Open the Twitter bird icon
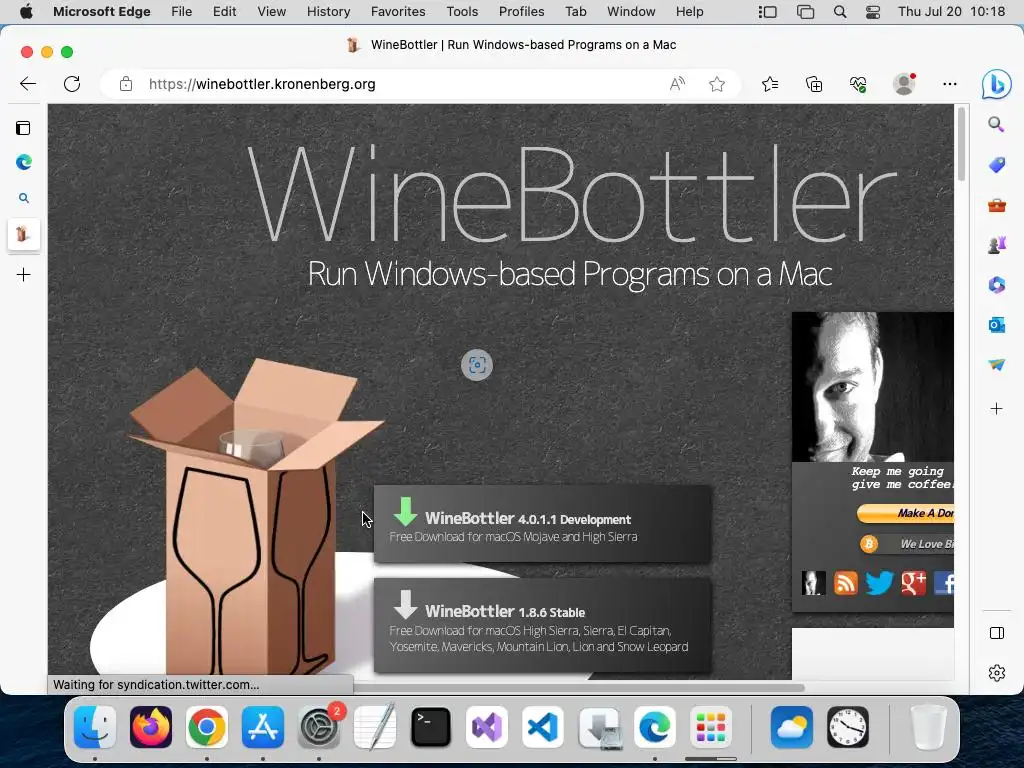Image resolution: width=1024 pixels, height=768 pixels. coord(879,583)
